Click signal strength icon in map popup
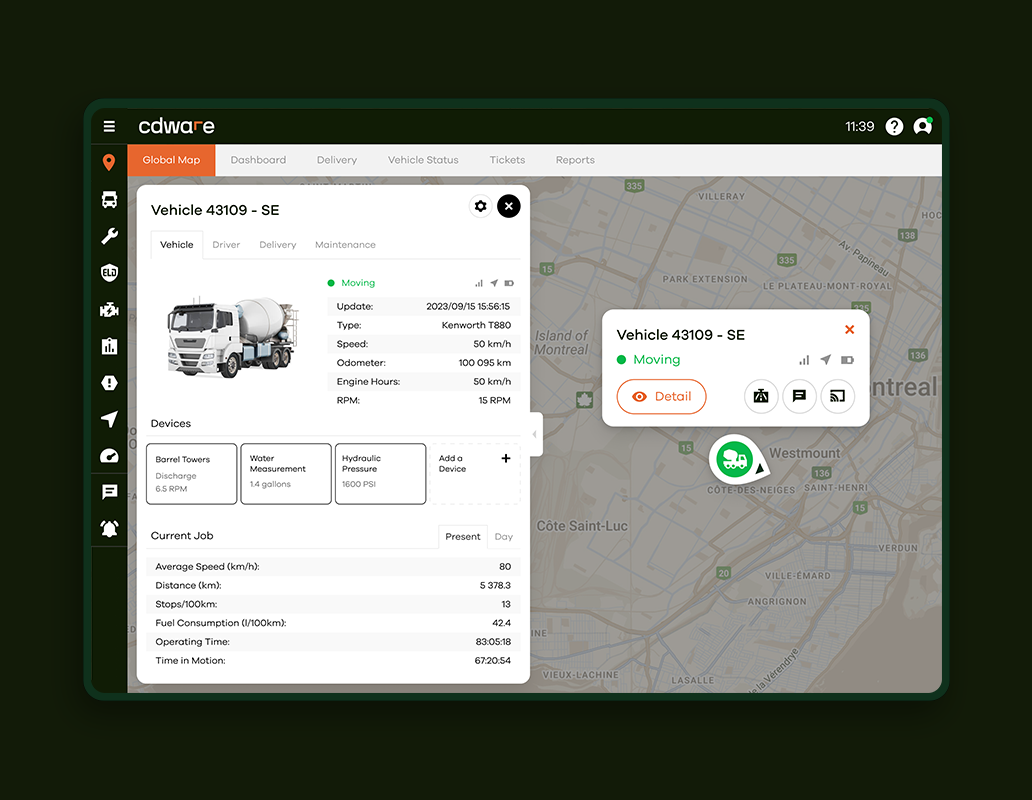This screenshot has height=800, width=1032. (x=804, y=360)
